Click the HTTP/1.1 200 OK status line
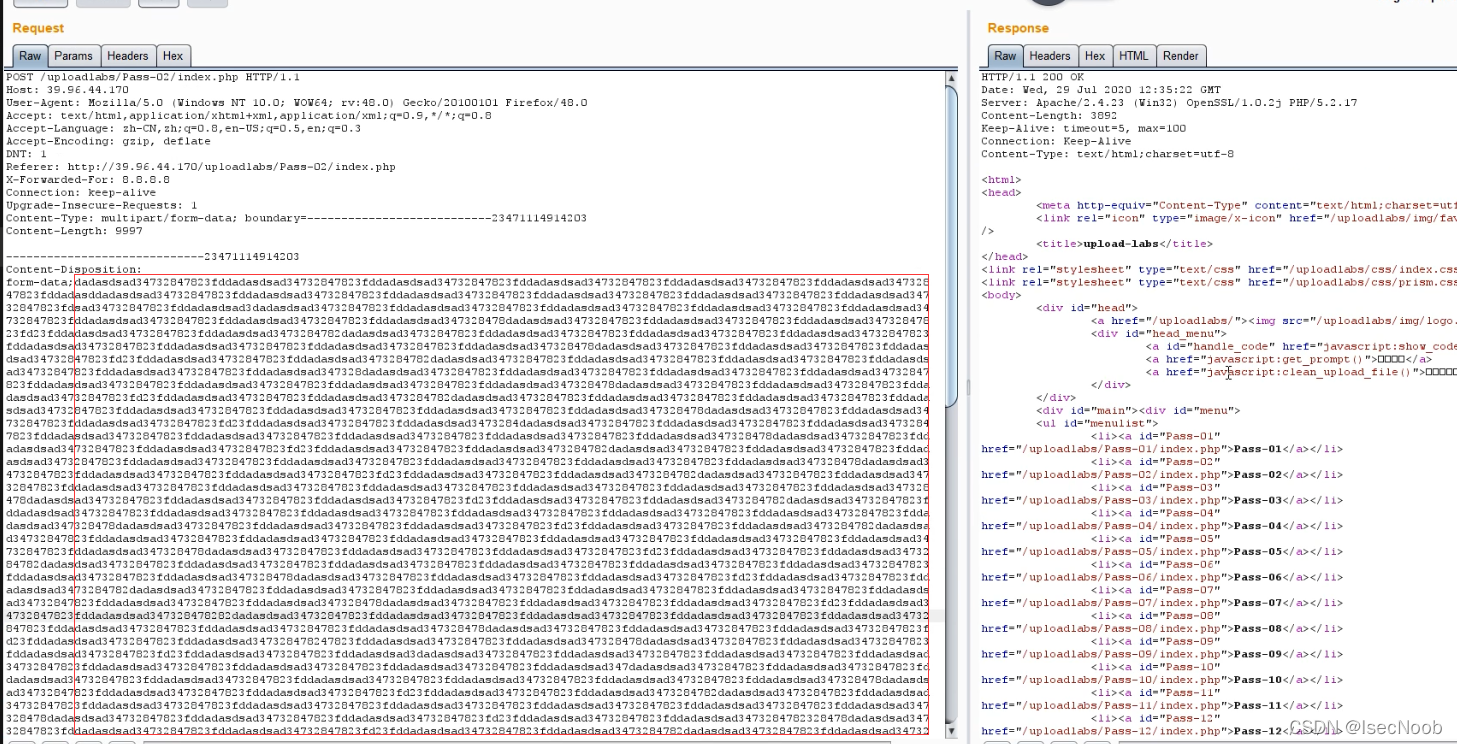 pos(1032,77)
